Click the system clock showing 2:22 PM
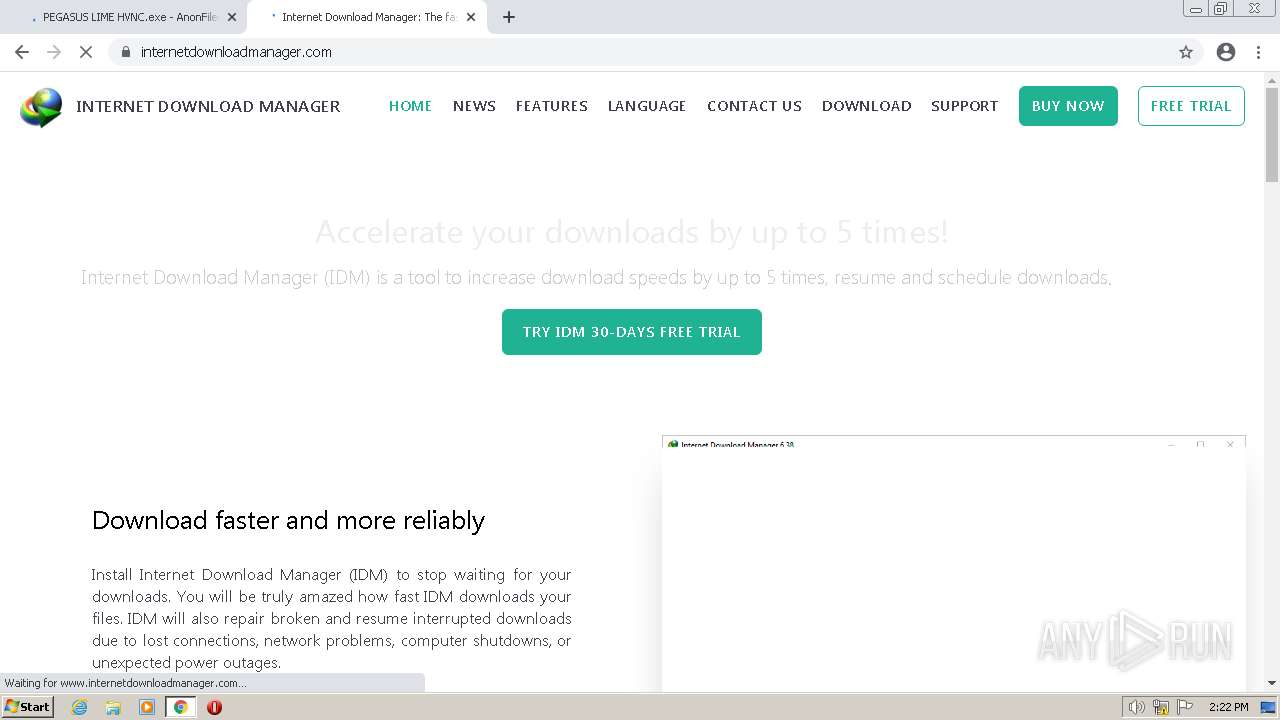 (x=1228, y=707)
